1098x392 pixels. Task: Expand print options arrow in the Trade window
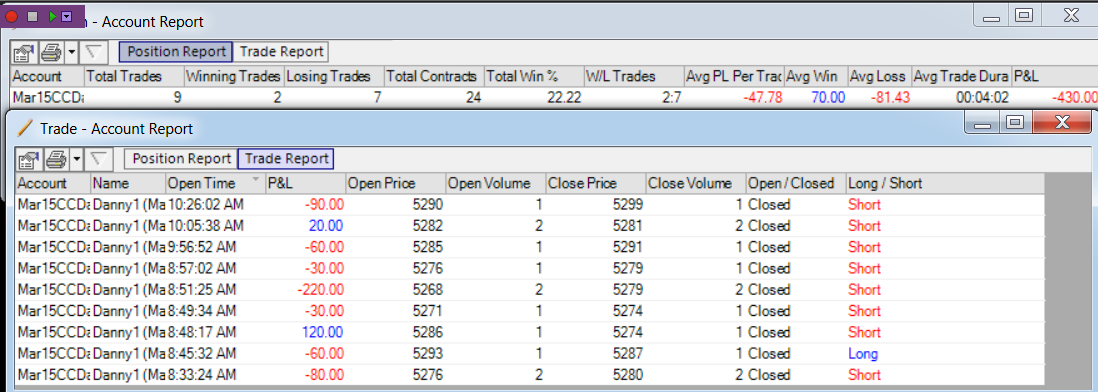point(76,160)
